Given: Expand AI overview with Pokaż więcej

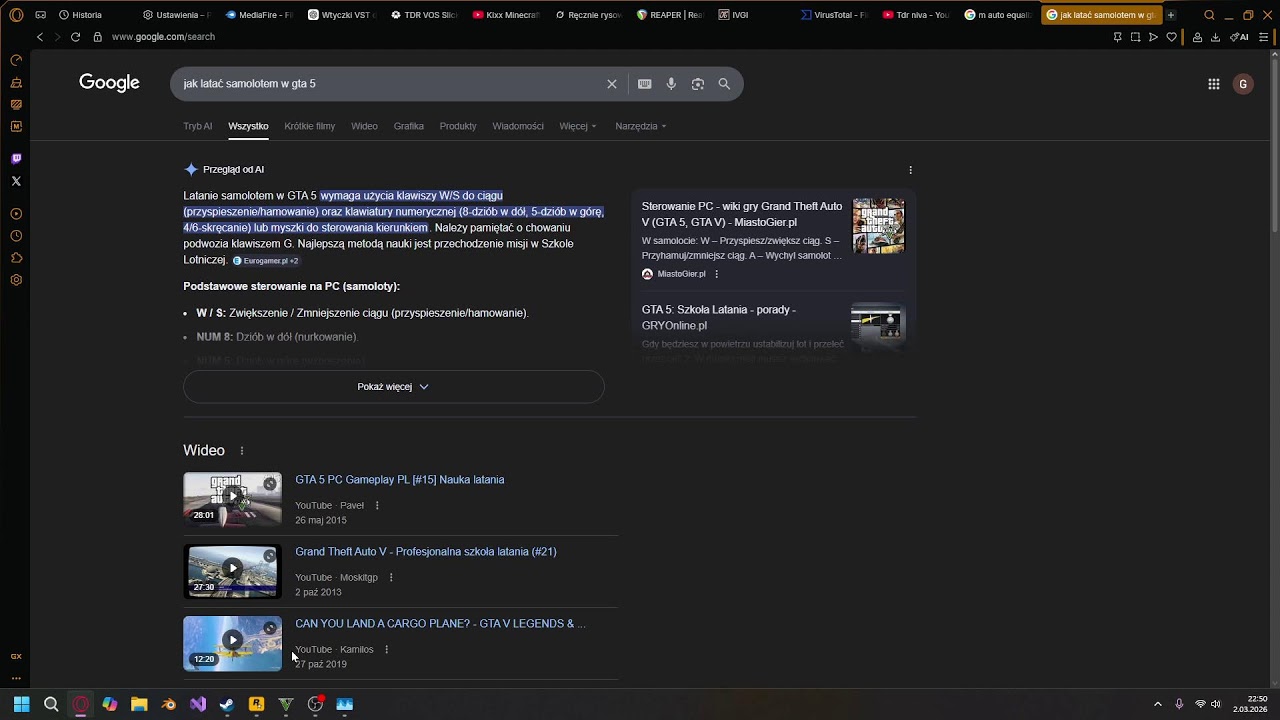Looking at the screenshot, I should 394,387.
